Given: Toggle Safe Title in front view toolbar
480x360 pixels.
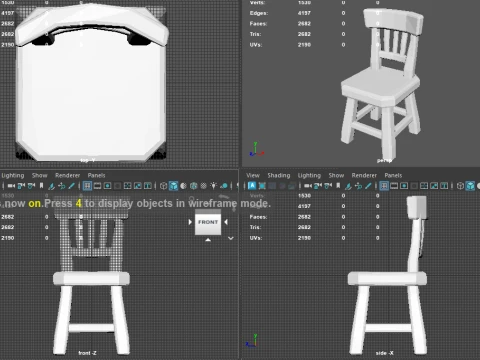Looking at the screenshot, I should 147,186.
